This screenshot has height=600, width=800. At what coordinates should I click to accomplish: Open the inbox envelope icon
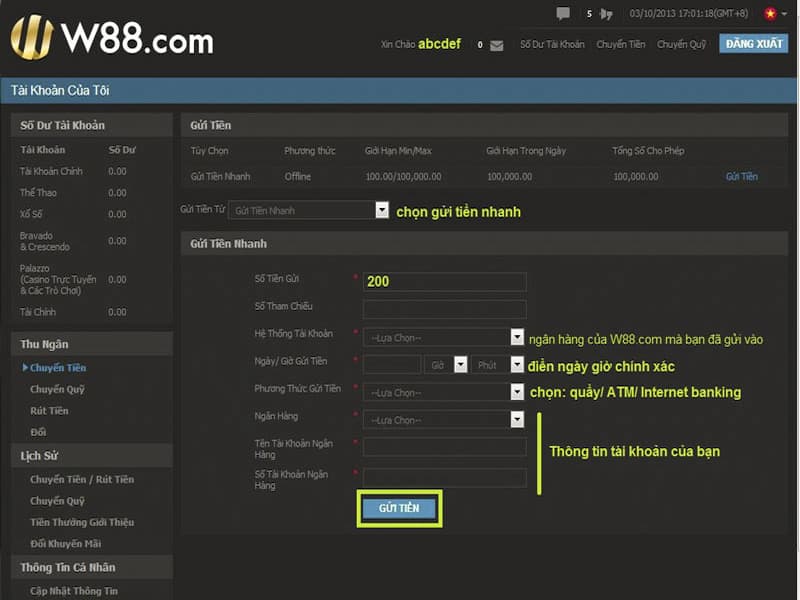(x=497, y=45)
